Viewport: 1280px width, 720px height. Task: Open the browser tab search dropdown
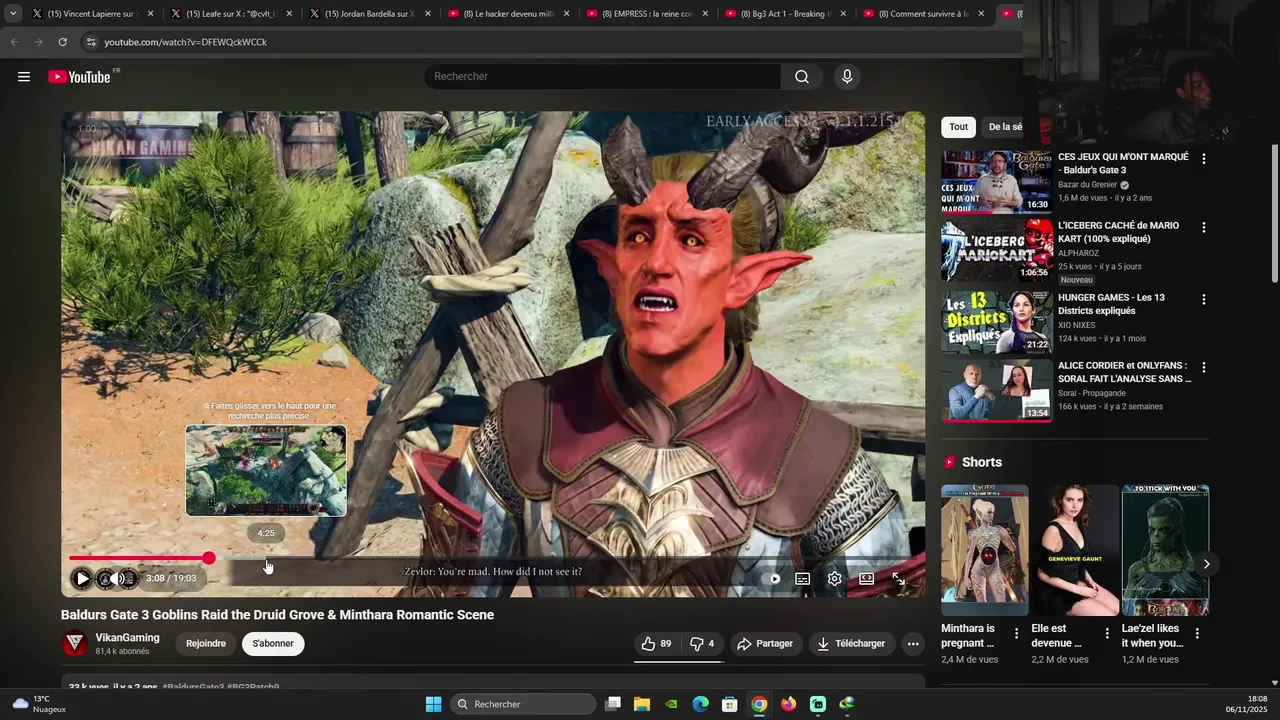[x=13, y=14]
